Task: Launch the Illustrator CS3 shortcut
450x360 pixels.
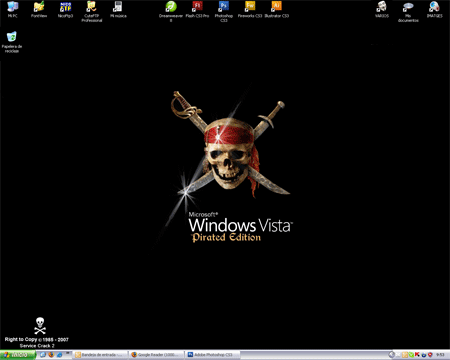Action: click(277, 9)
